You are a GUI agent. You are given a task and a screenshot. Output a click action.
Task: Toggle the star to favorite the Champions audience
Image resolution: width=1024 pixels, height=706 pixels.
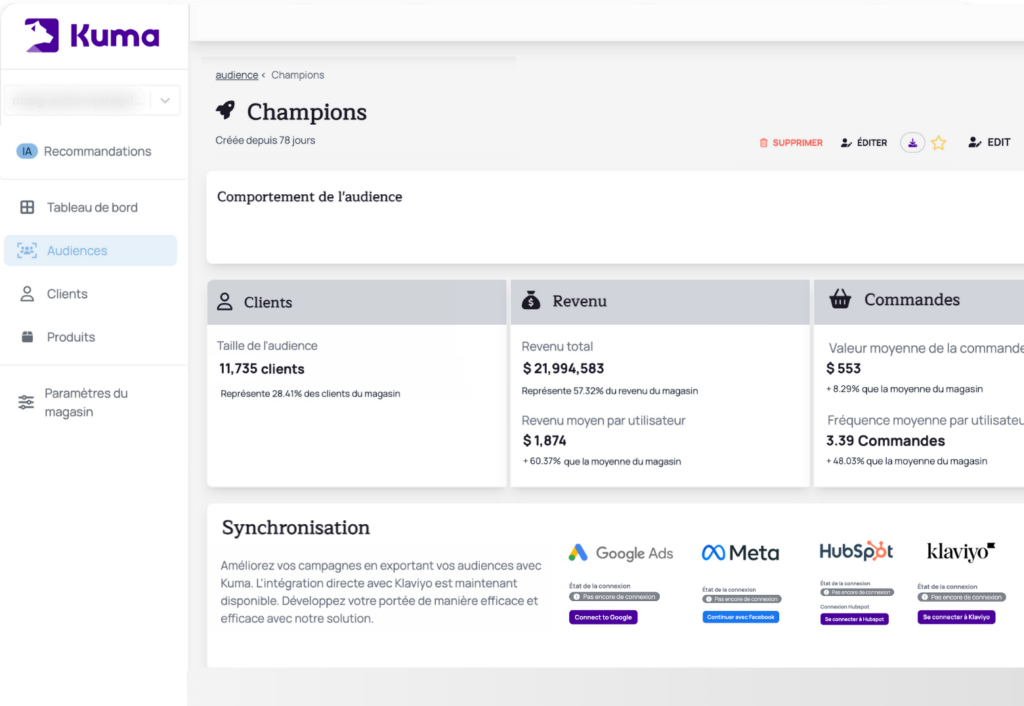(x=939, y=142)
